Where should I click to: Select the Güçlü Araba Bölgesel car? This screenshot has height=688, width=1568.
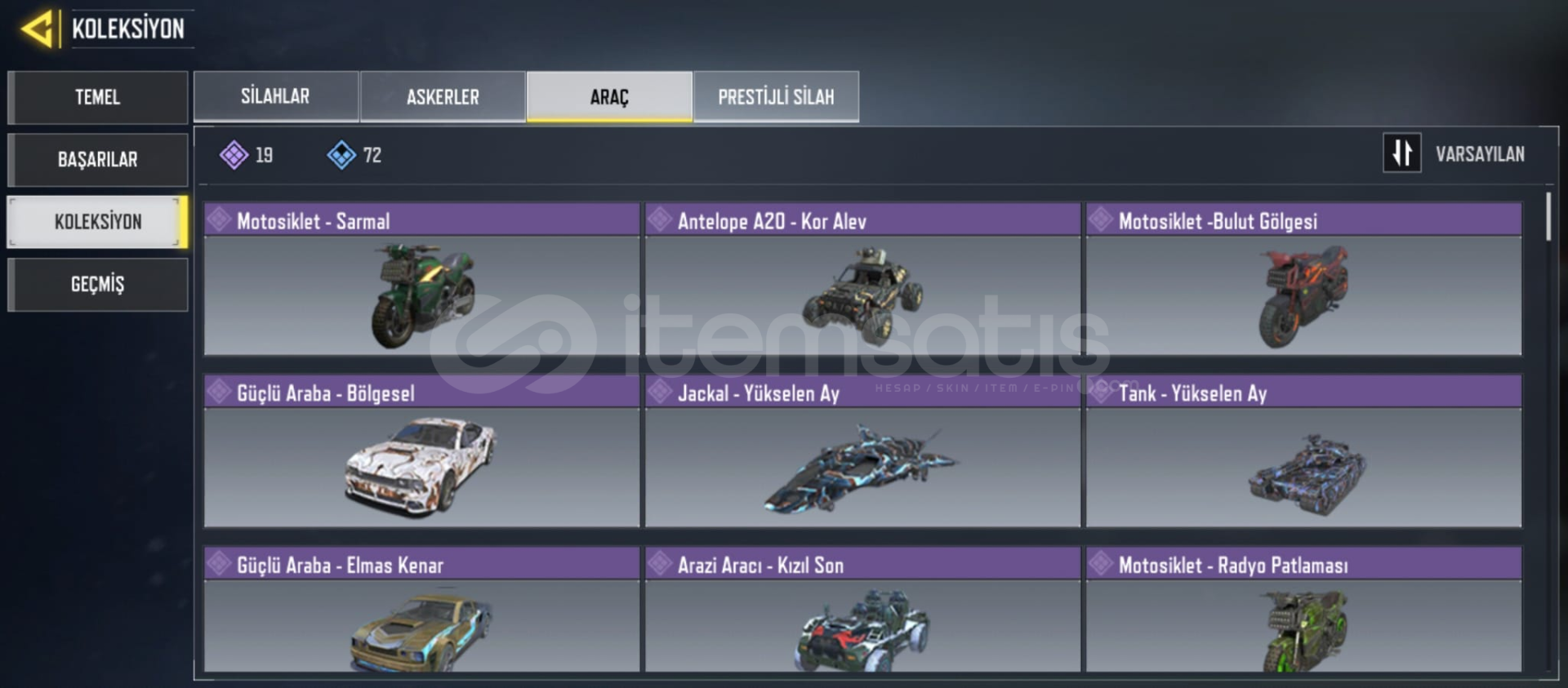tap(421, 467)
